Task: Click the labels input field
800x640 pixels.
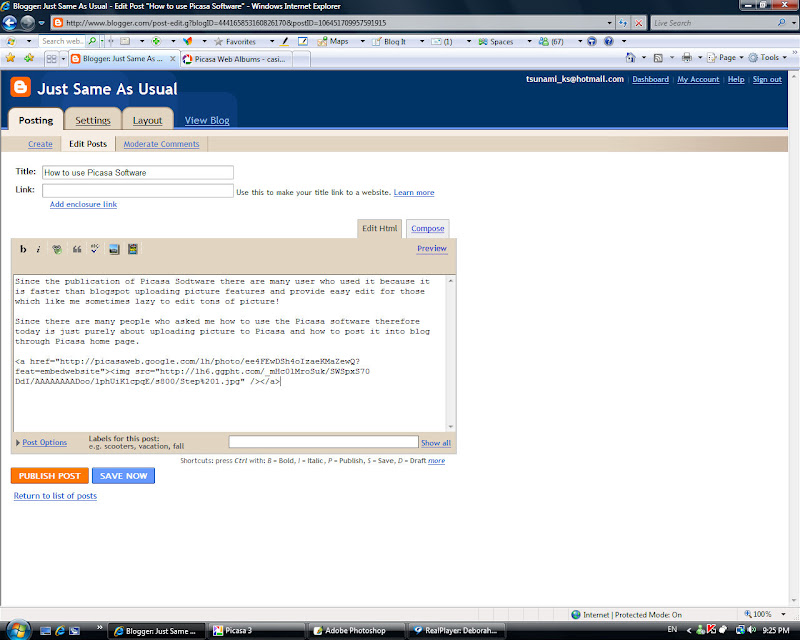Action: (323, 442)
